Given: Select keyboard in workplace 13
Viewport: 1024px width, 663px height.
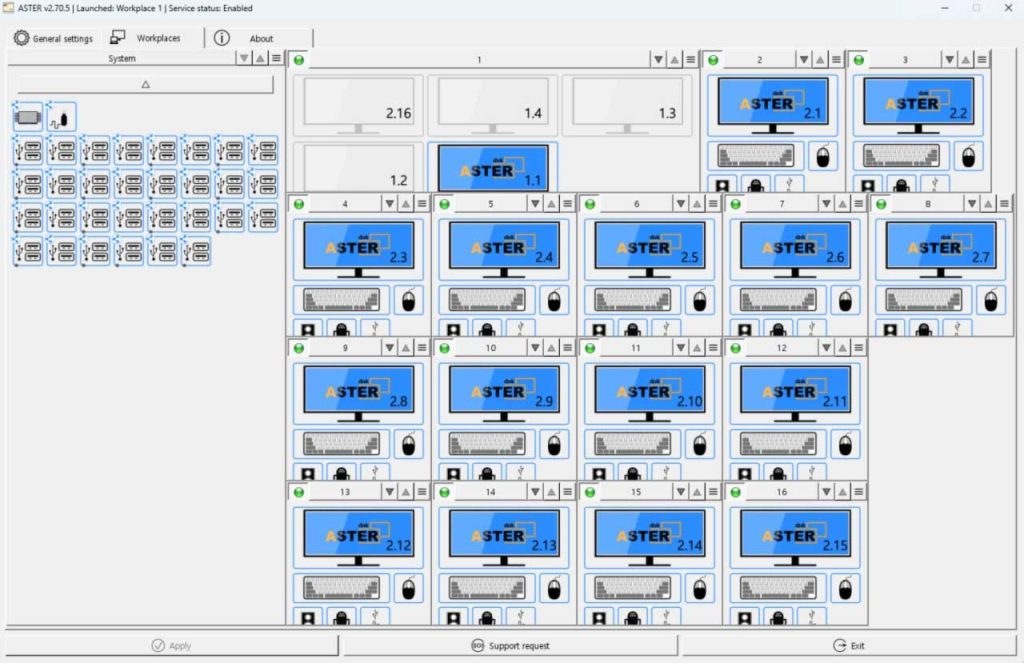Looking at the screenshot, I should coord(342,589).
